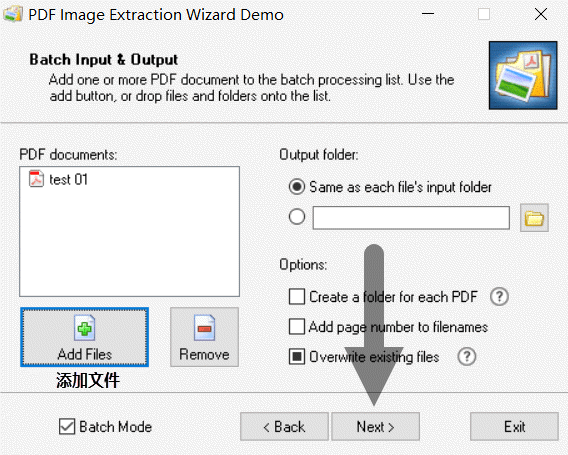Select the custom output folder radio button
568x455 pixels.
(x=297, y=217)
